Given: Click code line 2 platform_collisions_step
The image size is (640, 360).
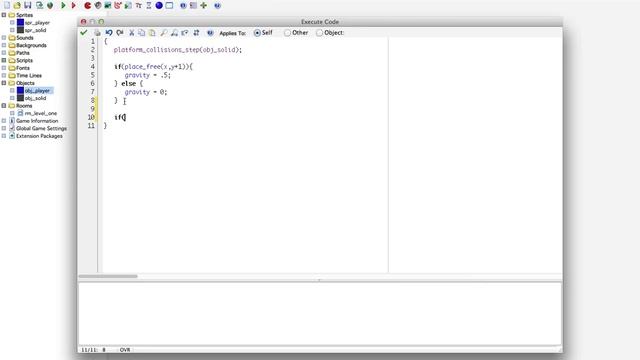Looking at the screenshot, I should click(x=178, y=50).
